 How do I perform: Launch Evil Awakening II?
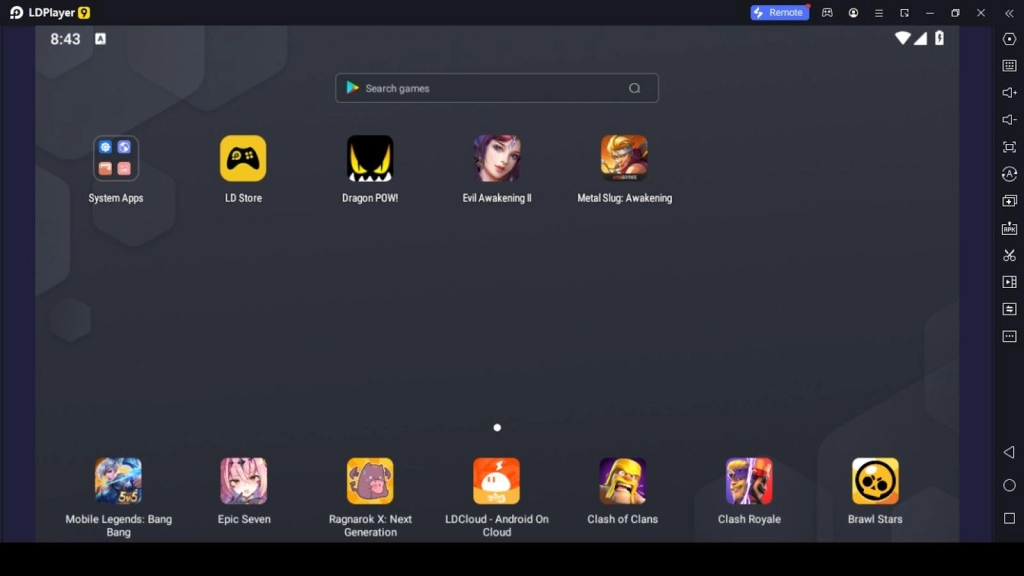(496, 158)
